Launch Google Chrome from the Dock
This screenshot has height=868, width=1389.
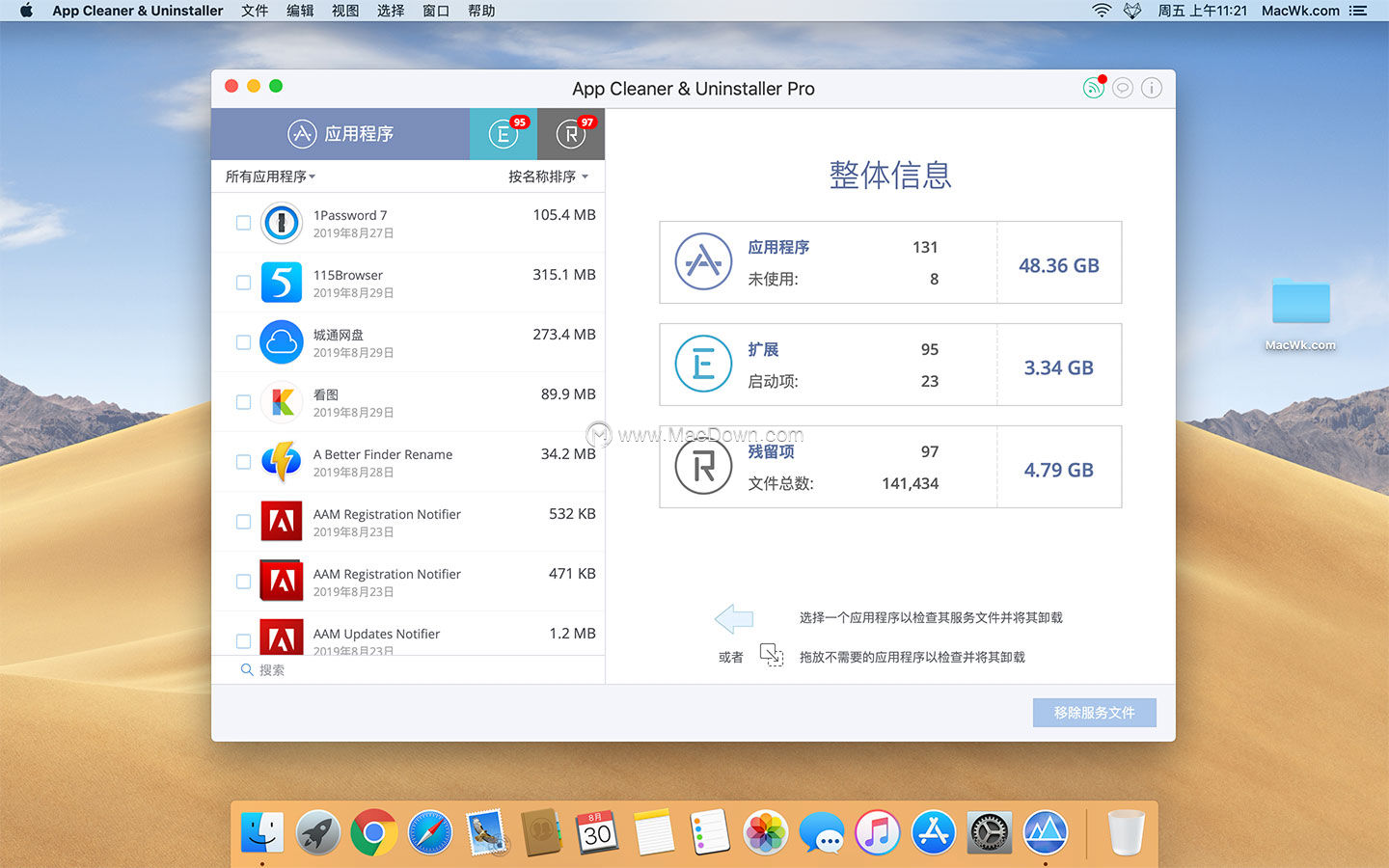[x=374, y=832]
